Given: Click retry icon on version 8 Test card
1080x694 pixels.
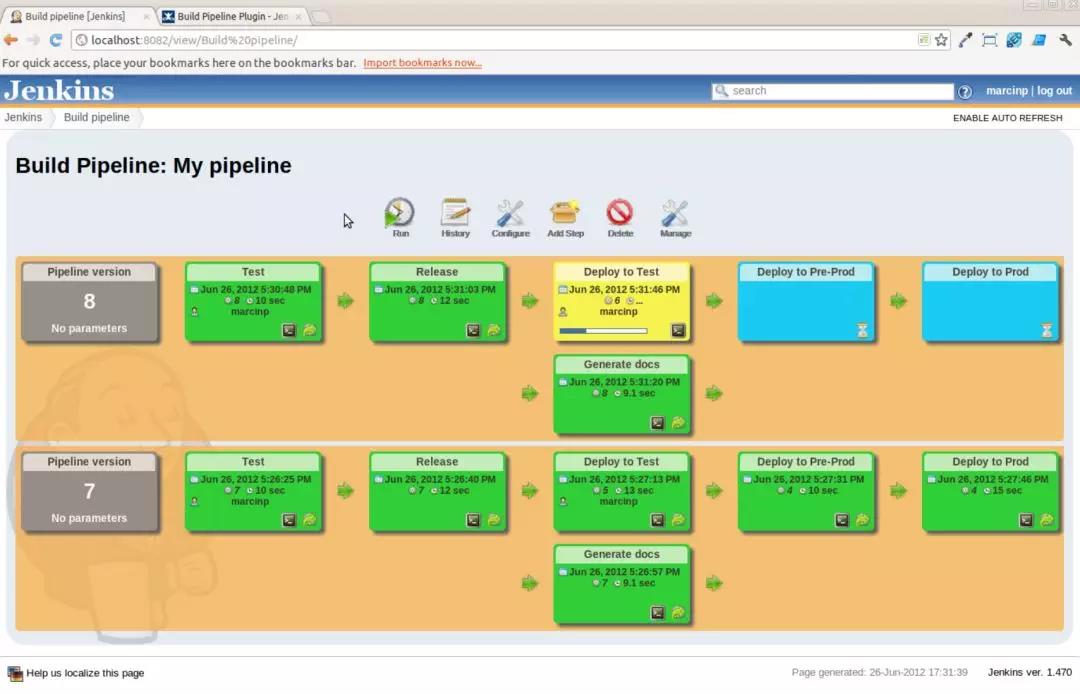Looking at the screenshot, I should click(310, 330).
